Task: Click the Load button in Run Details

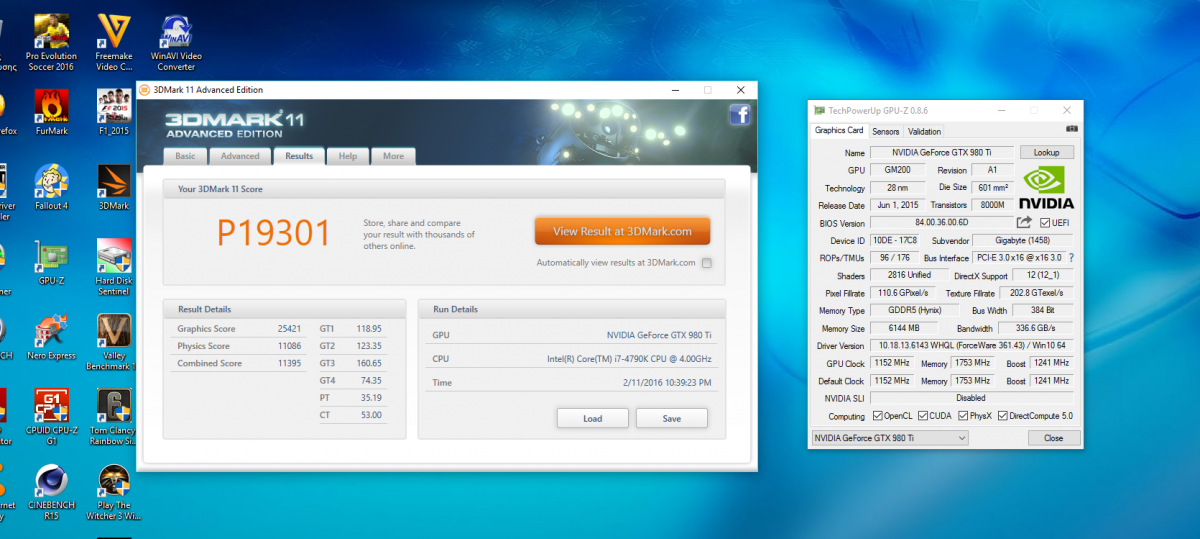Action: pyautogui.click(x=593, y=418)
